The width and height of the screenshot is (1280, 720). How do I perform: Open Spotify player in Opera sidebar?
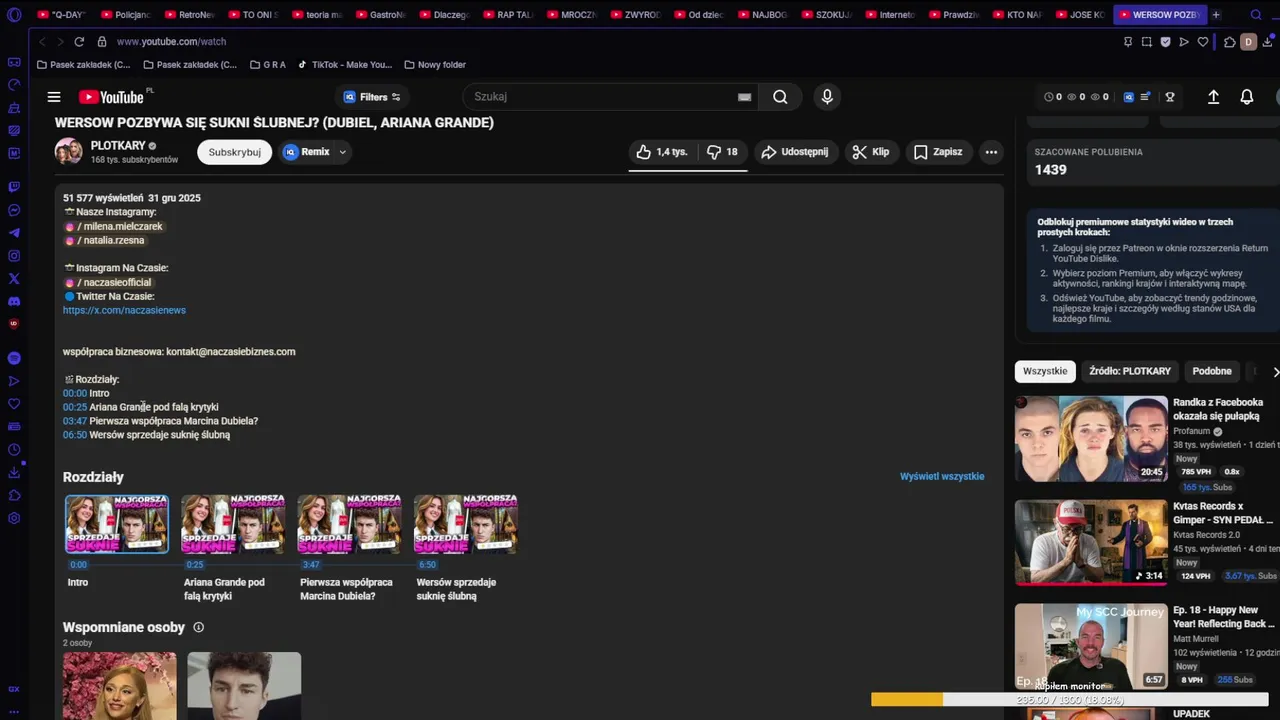[14, 358]
